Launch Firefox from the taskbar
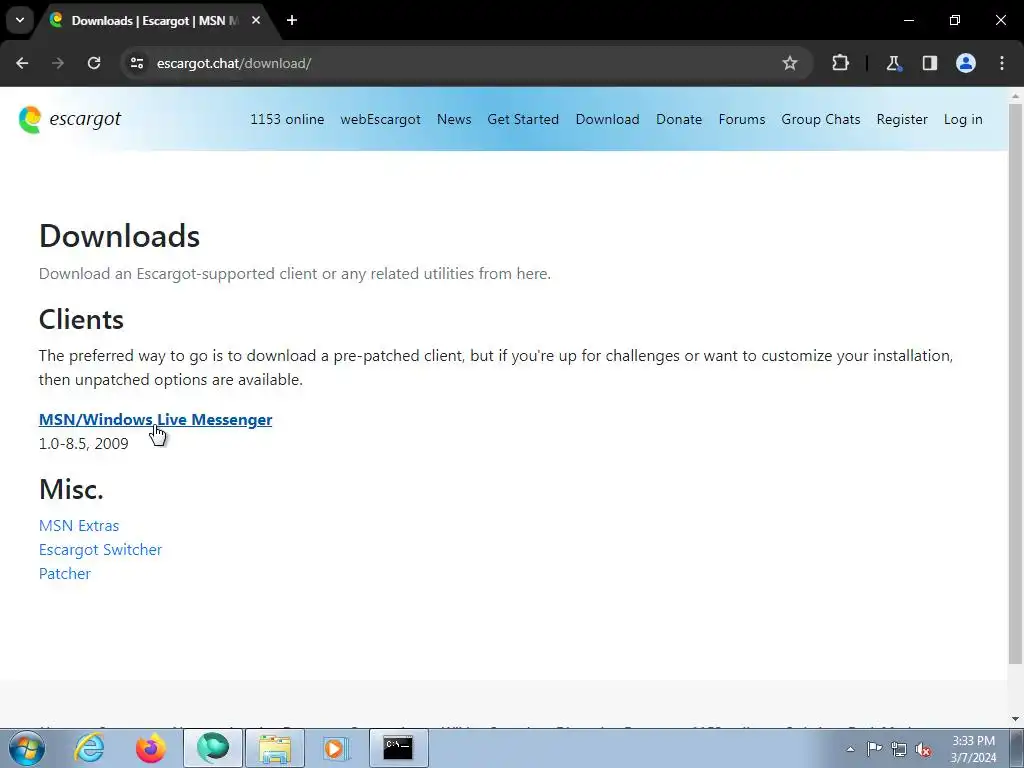This screenshot has height=768, width=1024. 151,748
